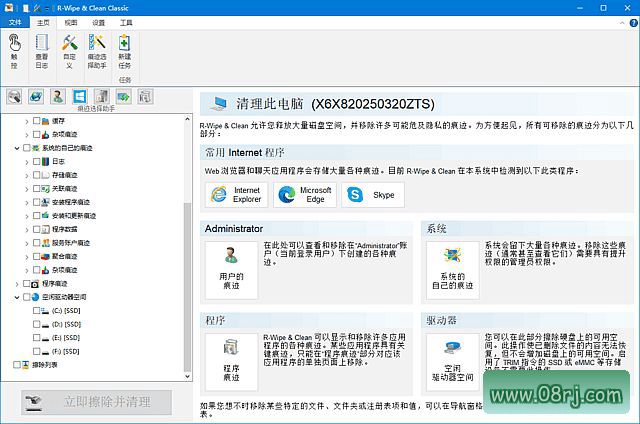Open 系统的自己的痕迹 tile in 系统 section
Viewport: 640px width, 424px height.
[x=453, y=270]
